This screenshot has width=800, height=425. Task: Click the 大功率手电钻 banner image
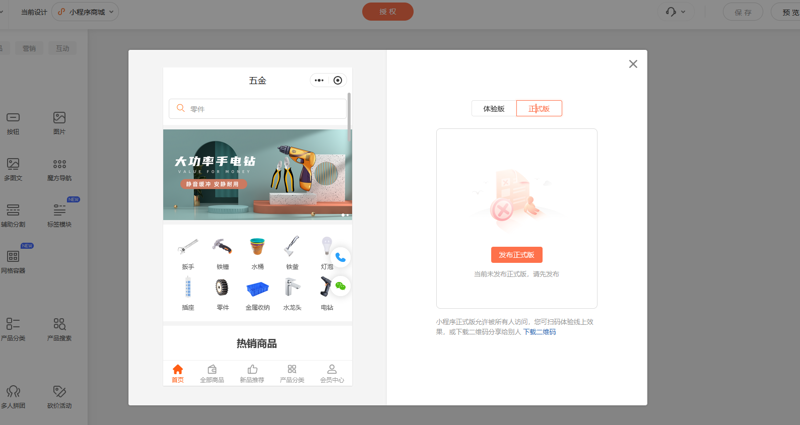pos(258,174)
